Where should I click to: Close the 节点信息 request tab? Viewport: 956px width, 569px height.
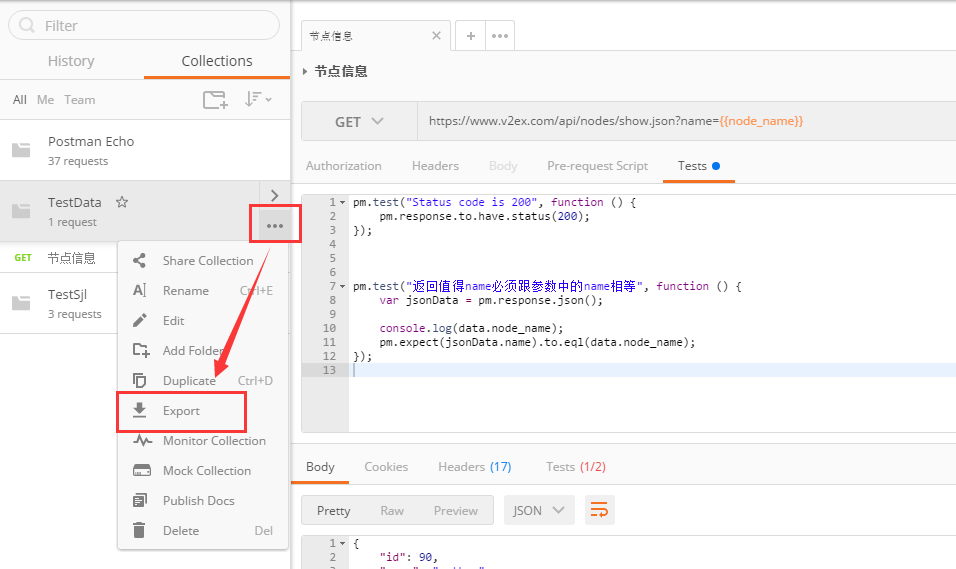[x=436, y=35]
